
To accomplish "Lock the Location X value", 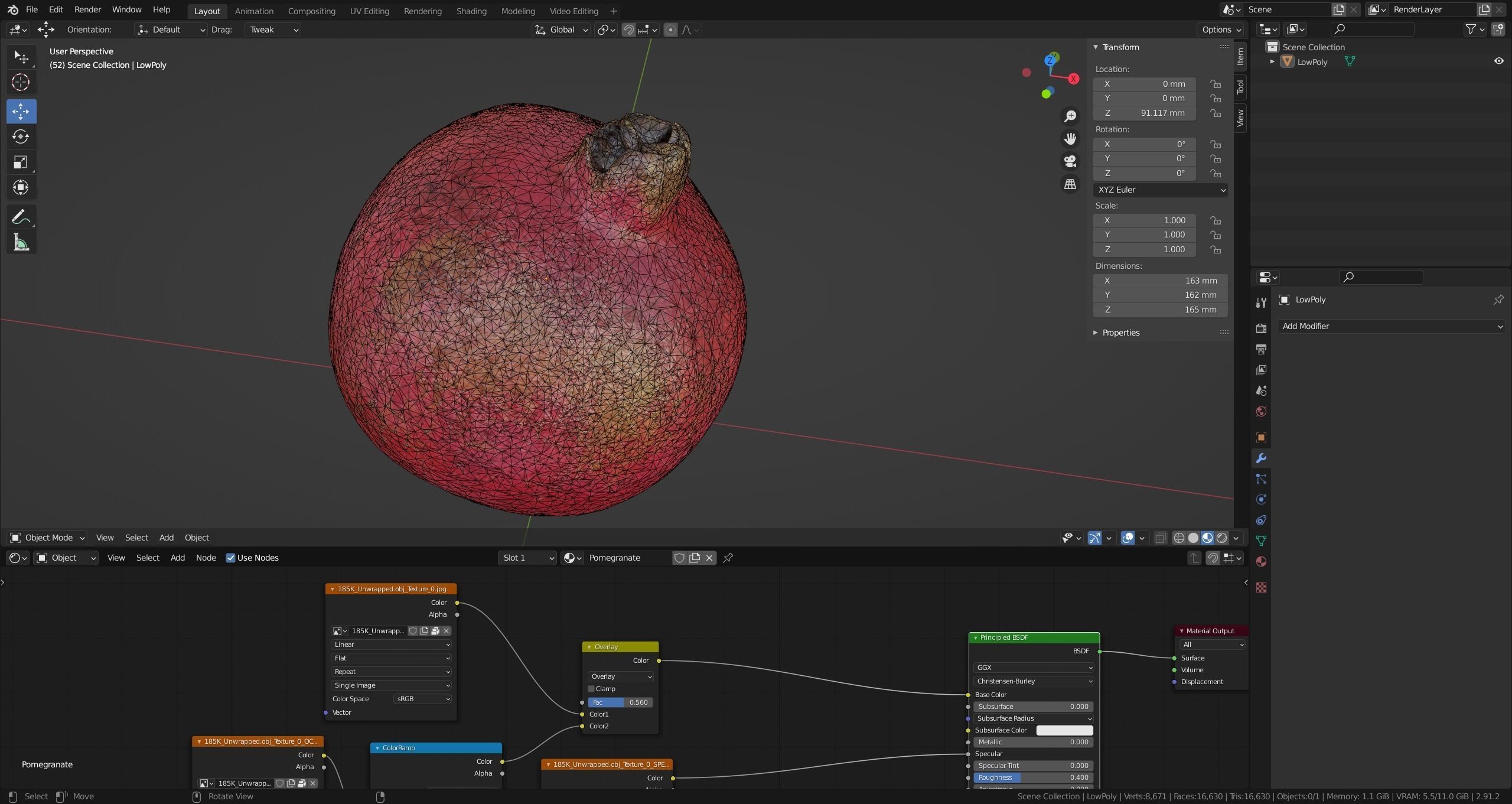I will tap(1215, 84).
